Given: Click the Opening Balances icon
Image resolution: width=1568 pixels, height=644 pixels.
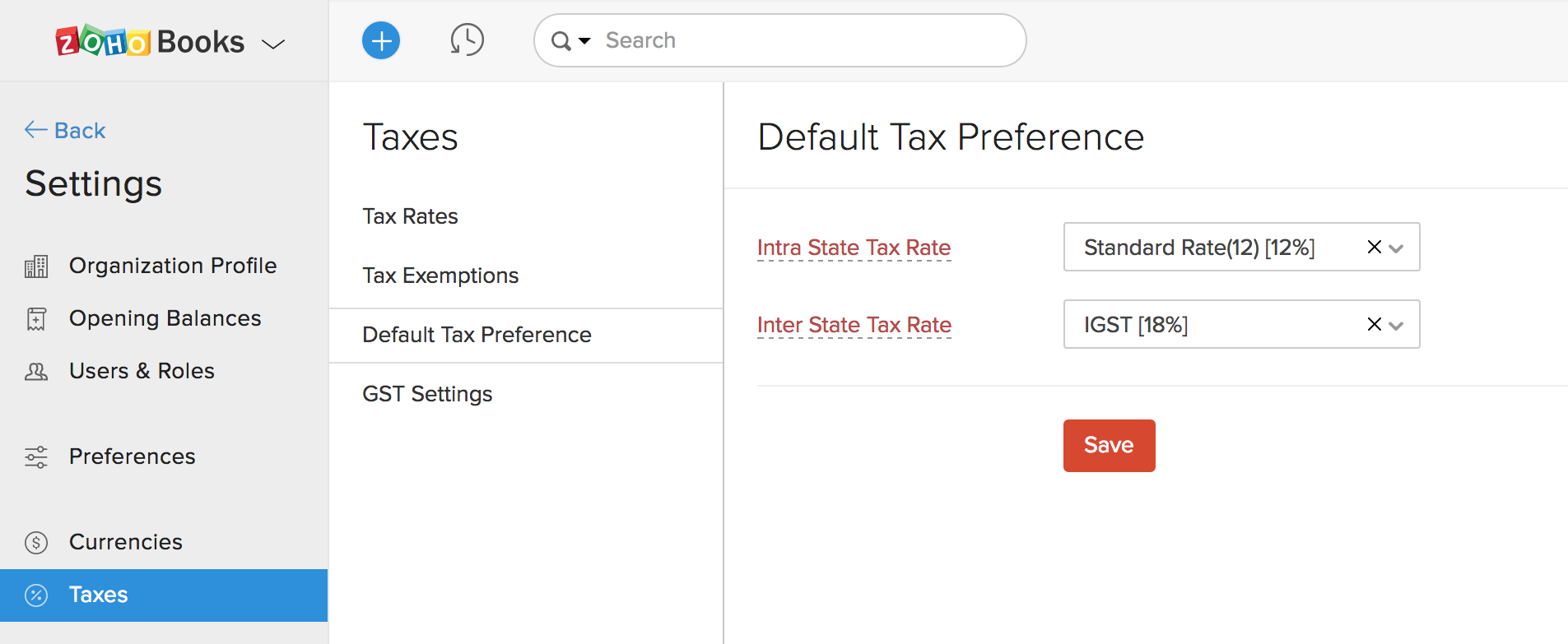Looking at the screenshot, I should (36, 317).
